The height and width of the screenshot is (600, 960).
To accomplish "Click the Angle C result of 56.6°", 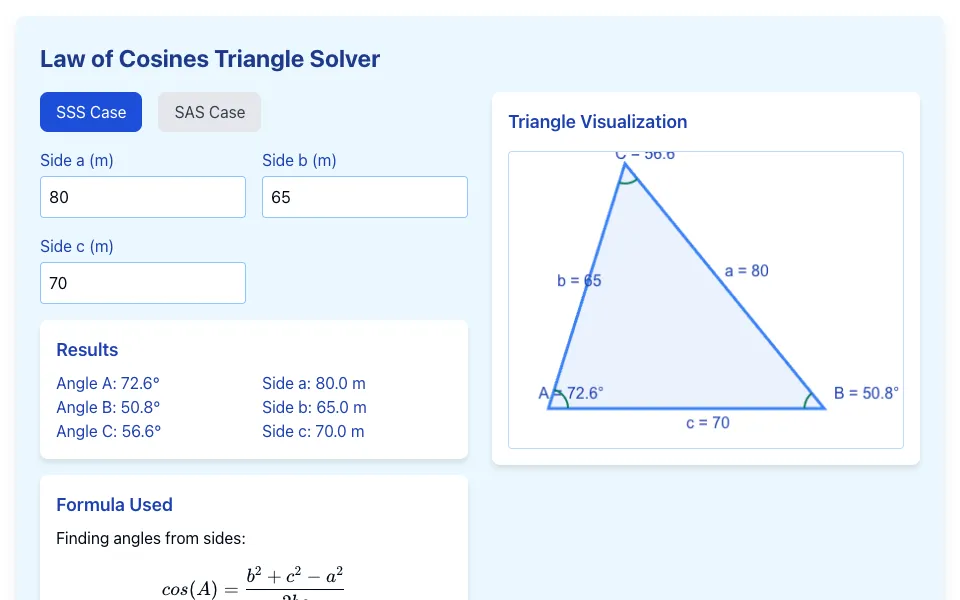I will 109,431.
